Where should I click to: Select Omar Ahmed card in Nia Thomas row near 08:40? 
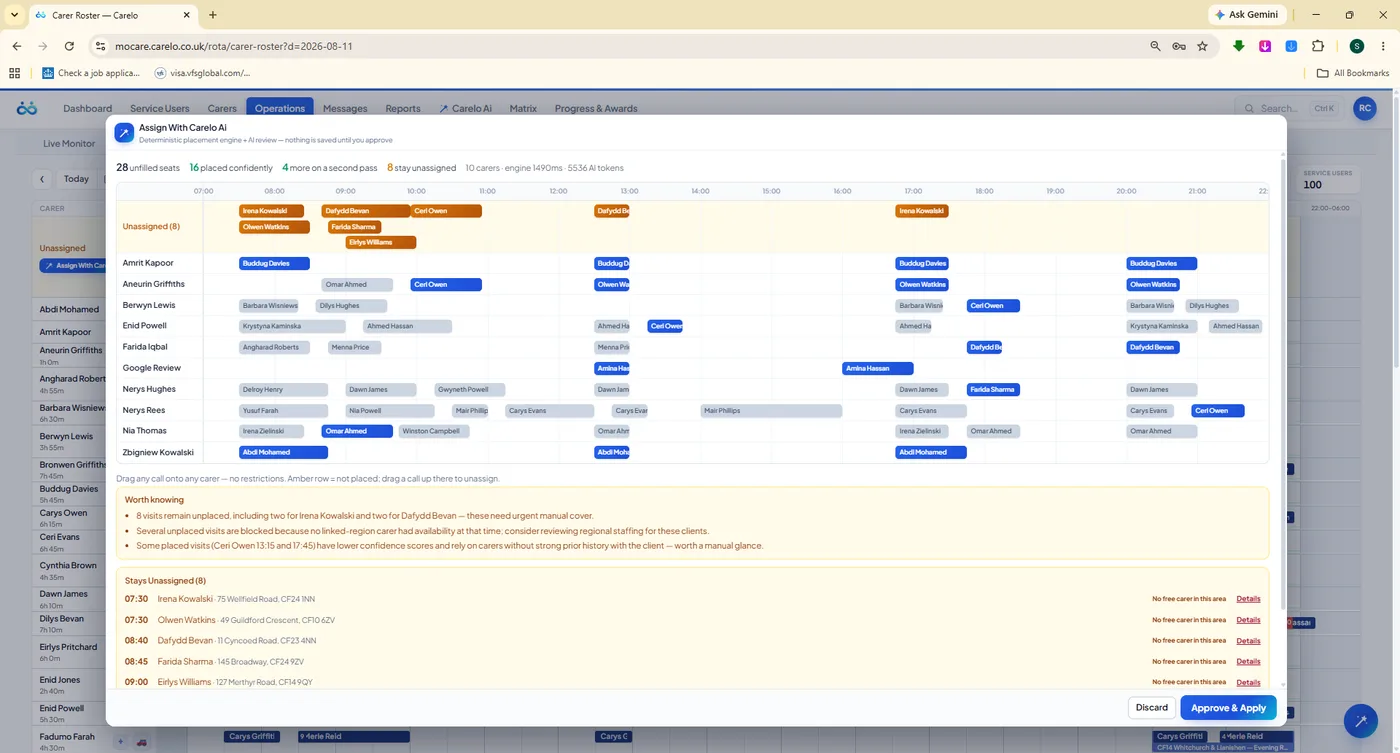click(357, 431)
